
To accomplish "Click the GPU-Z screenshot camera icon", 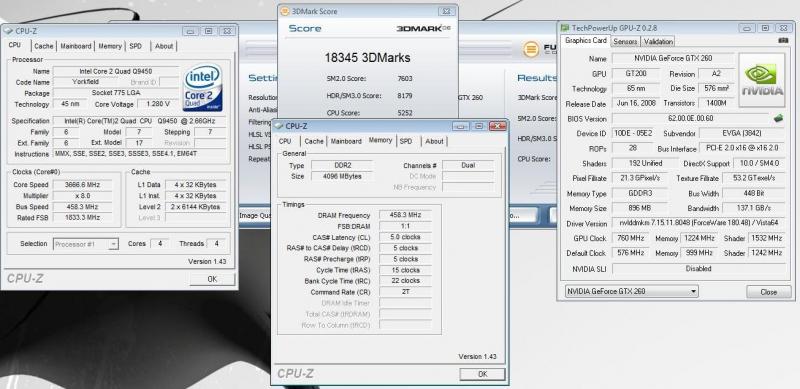I will click(x=783, y=40).
